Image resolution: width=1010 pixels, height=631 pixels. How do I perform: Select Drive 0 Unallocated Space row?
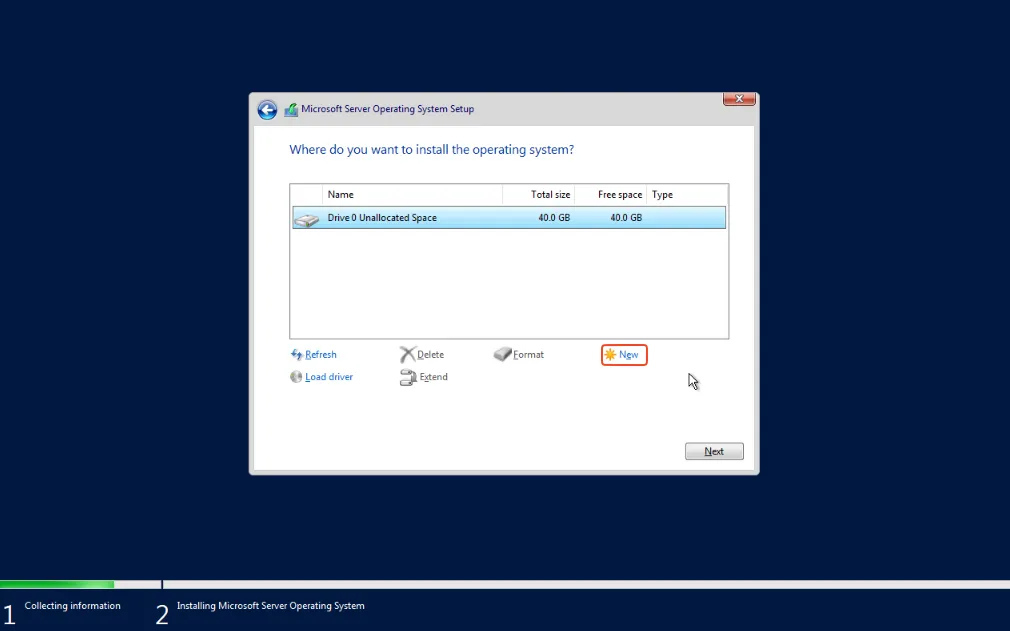pyautogui.click(x=450, y=217)
